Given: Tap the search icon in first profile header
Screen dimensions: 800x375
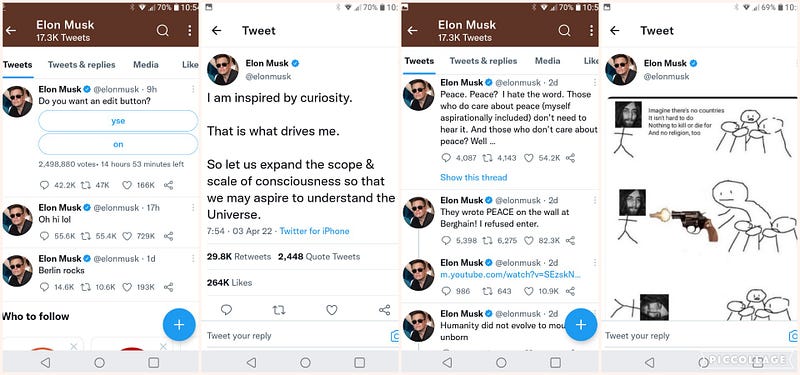Looking at the screenshot, I should click(162, 31).
